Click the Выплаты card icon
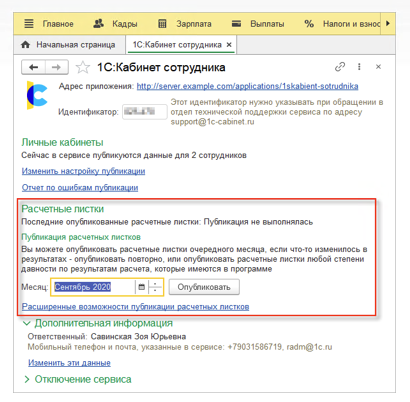 click(236, 24)
